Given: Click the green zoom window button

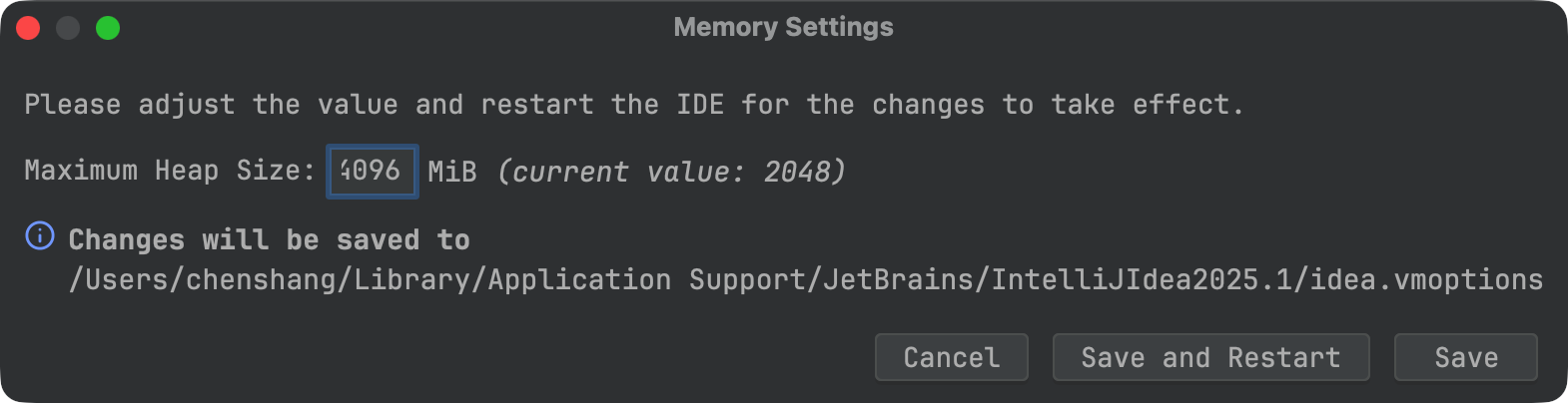Looking at the screenshot, I should (x=108, y=28).
